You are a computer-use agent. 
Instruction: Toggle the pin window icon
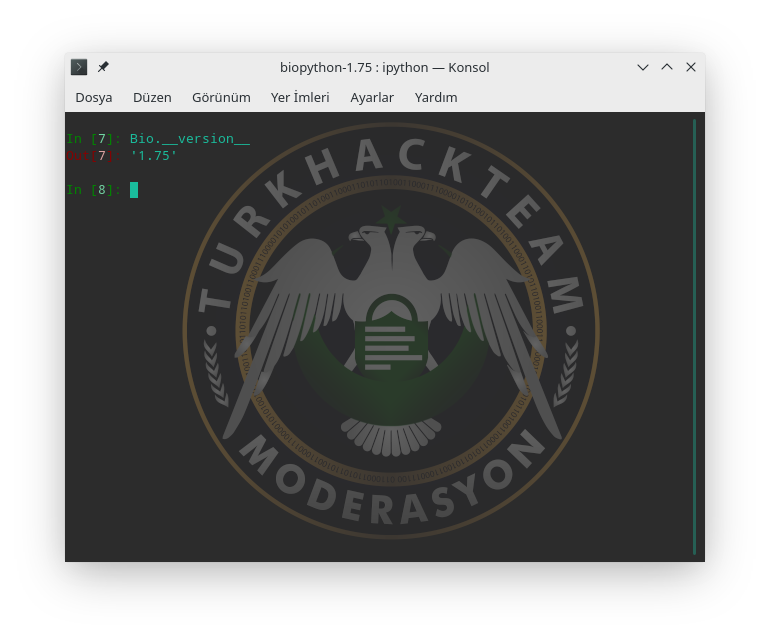[103, 67]
